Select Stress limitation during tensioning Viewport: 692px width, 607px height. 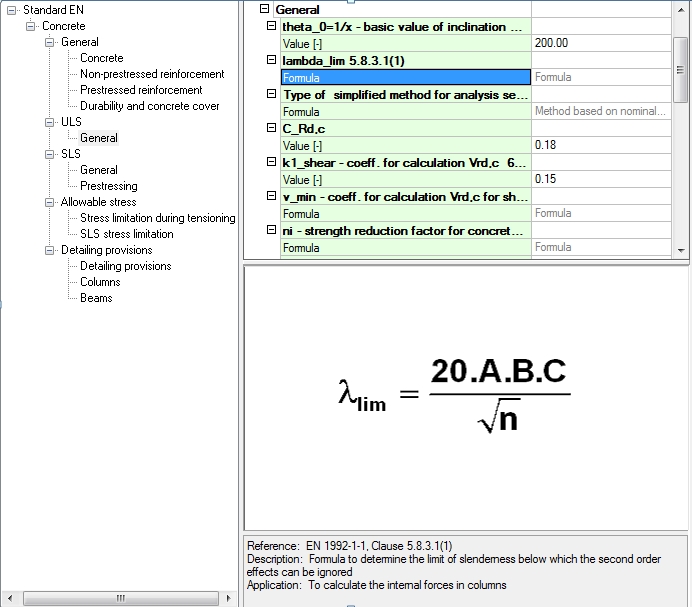coord(158,218)
